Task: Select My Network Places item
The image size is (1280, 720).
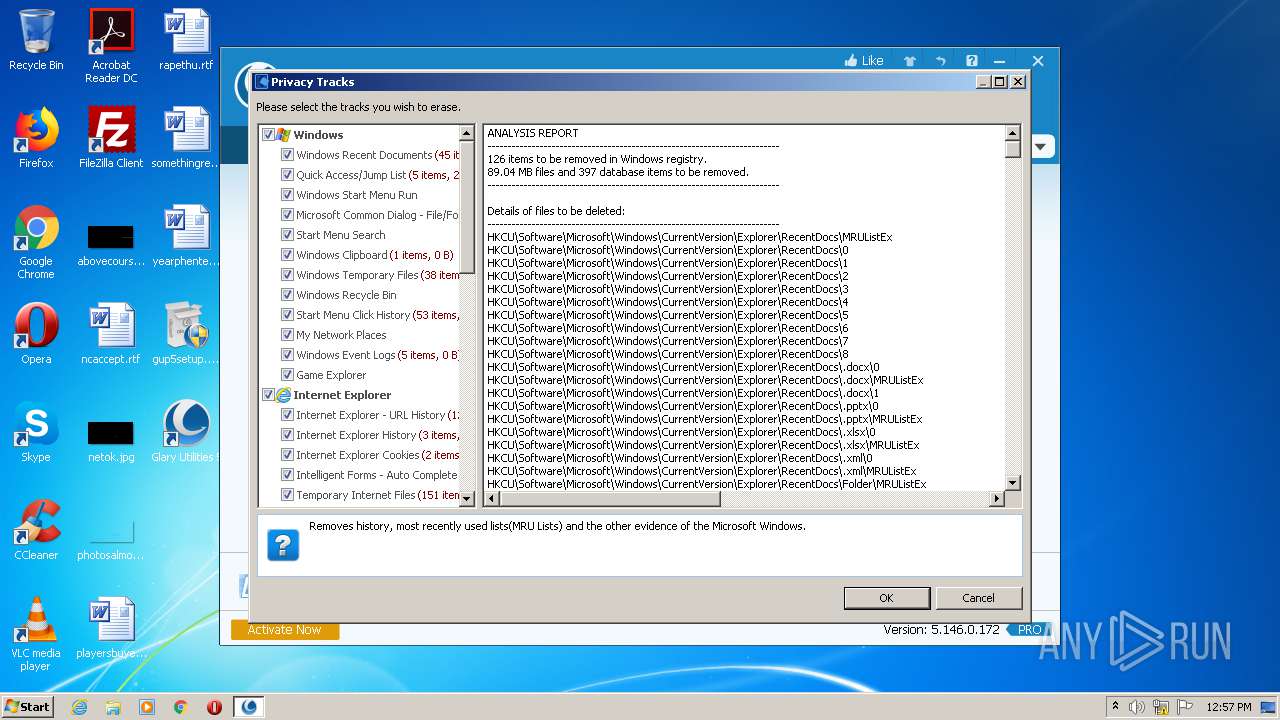Action: pos(341,335)
